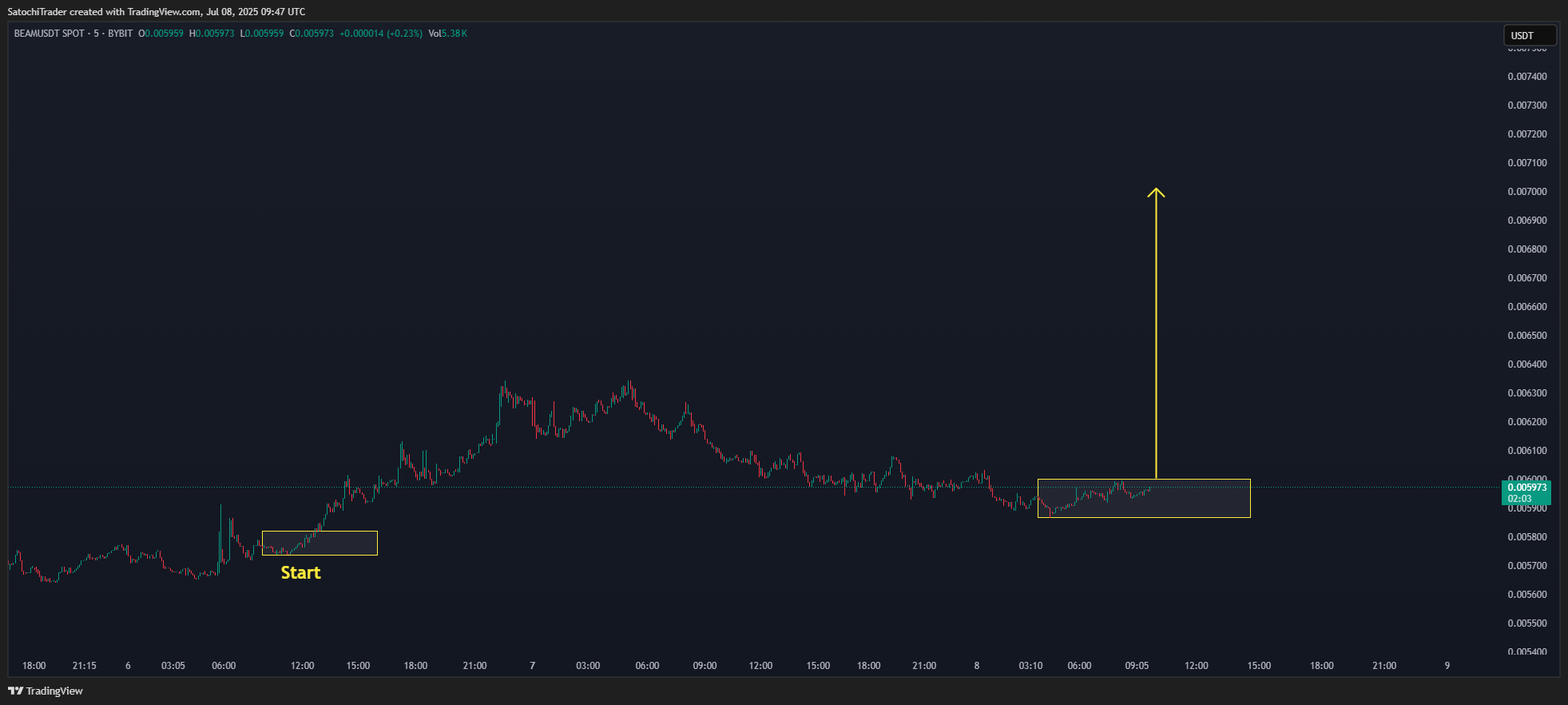Click the day 9 date label on time axis
The image size is (1568, 705).
1447,666
